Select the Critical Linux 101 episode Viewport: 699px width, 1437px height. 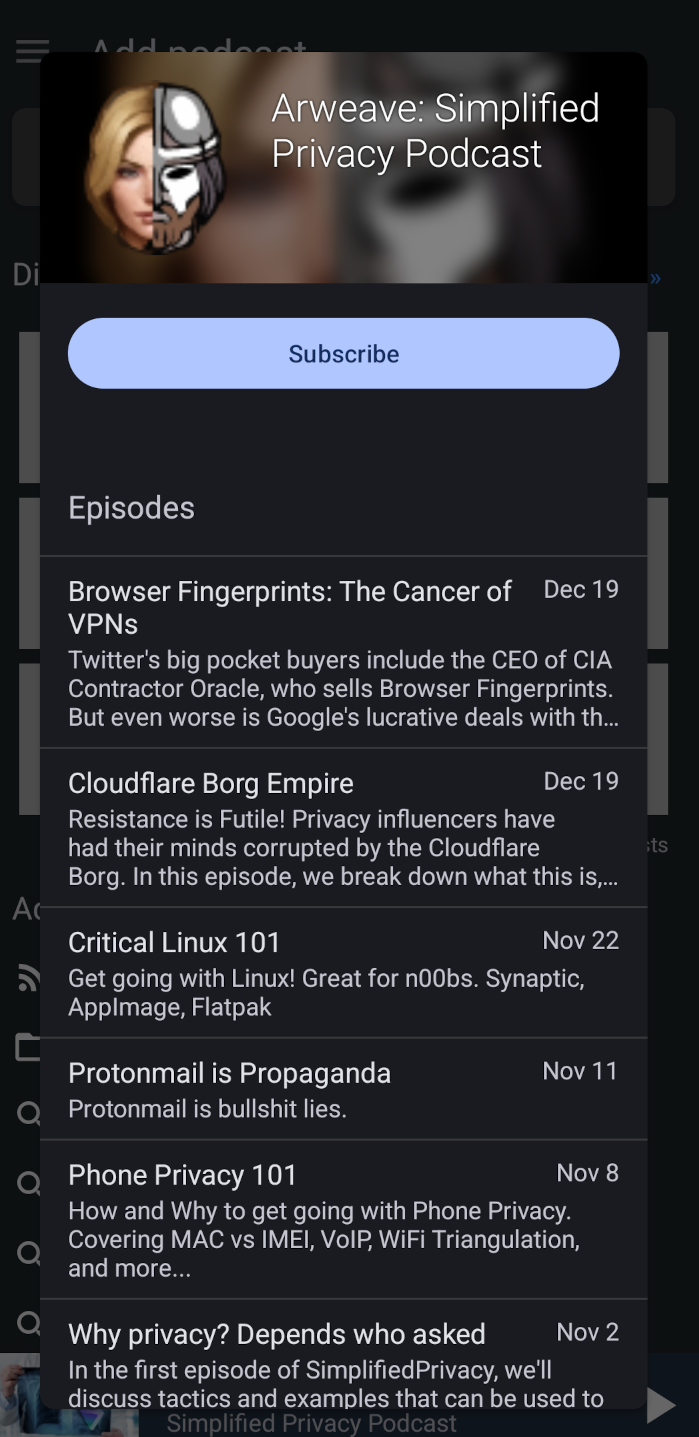tap(174, 942)
